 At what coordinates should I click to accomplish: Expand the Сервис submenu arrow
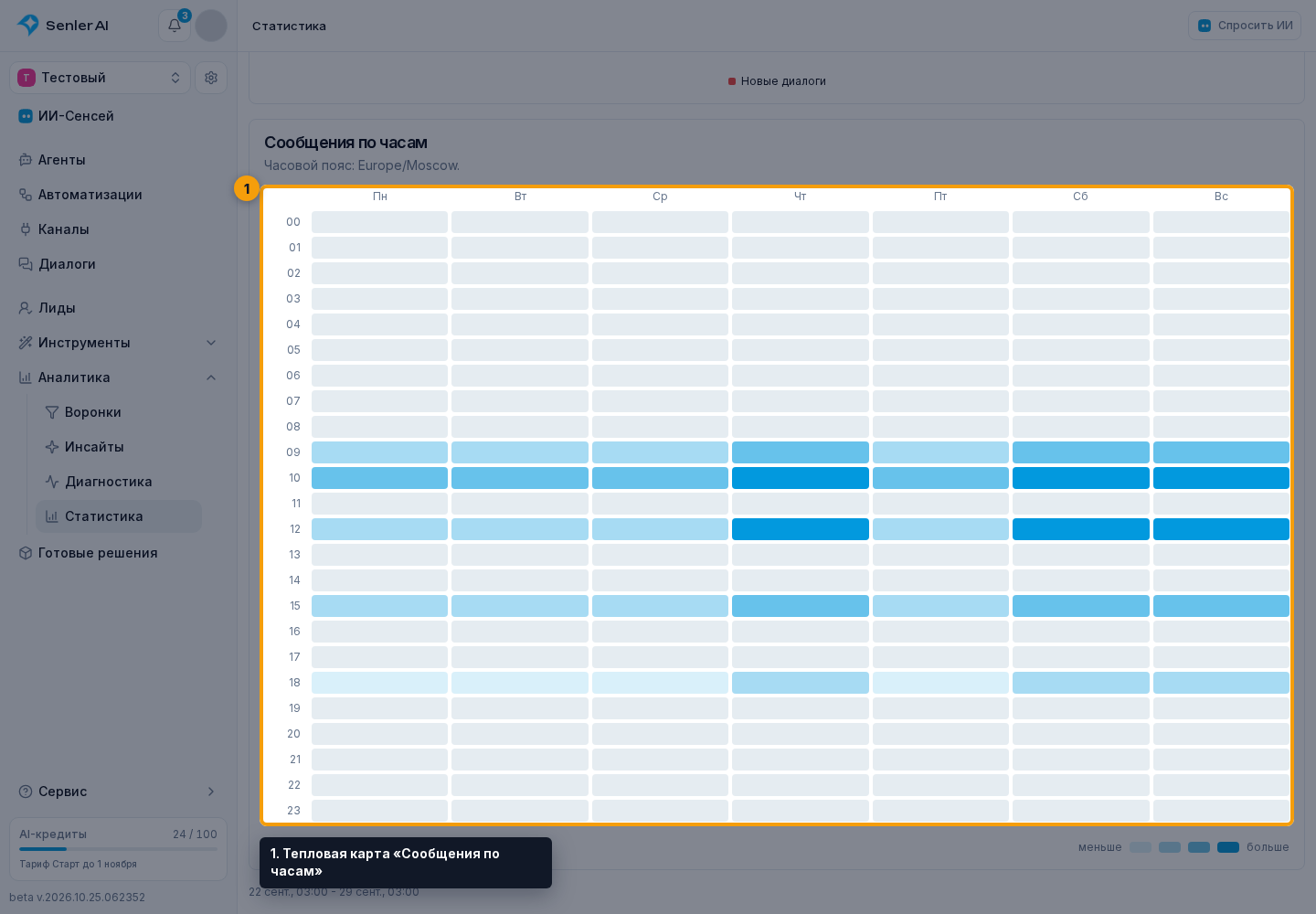[x=211, y=792]
